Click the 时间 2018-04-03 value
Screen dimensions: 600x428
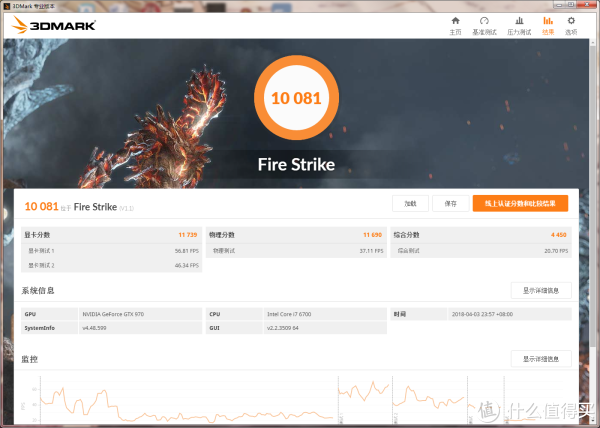tap(482, 314)
